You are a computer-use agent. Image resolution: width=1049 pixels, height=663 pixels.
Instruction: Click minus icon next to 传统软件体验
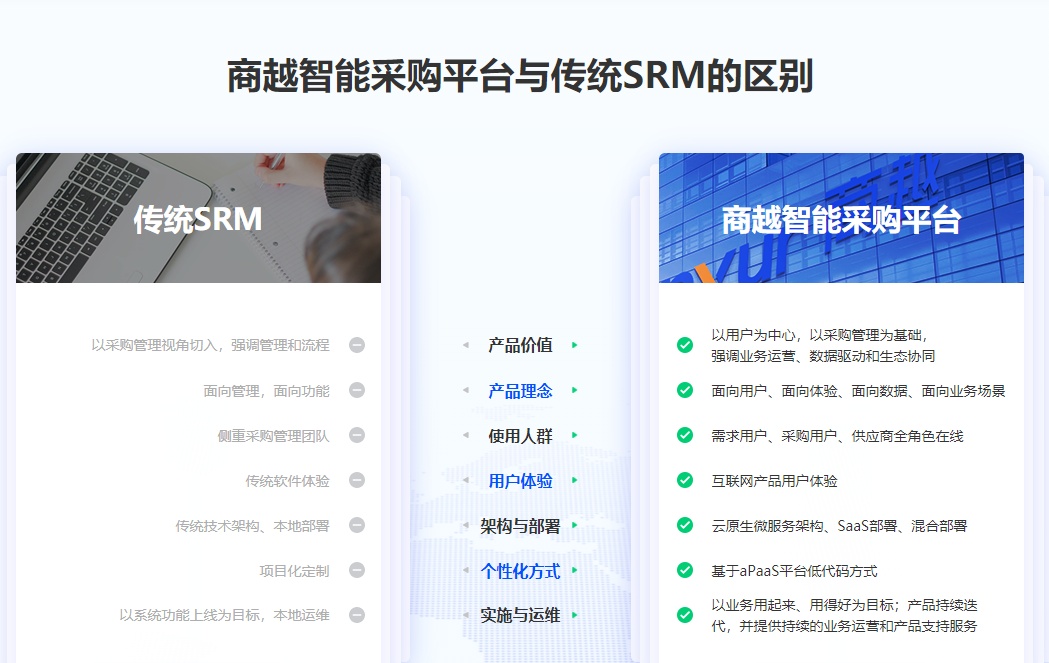(357, 480)
